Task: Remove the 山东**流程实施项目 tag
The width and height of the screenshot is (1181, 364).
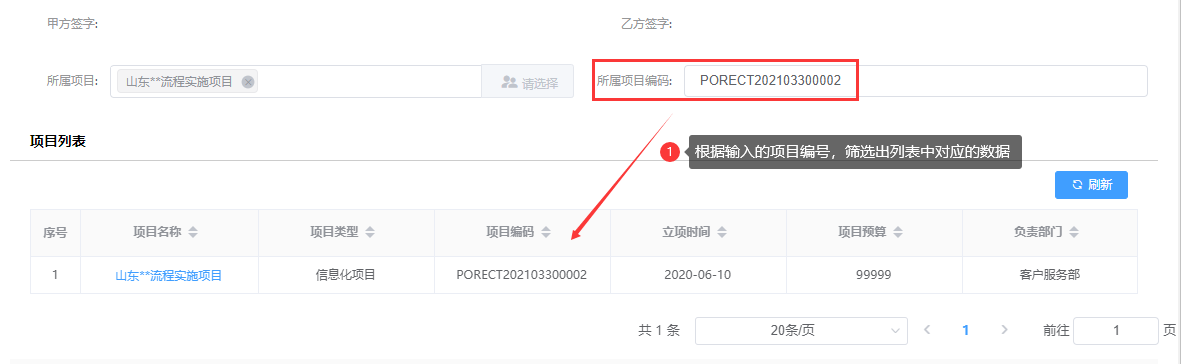Action: (x=248, y=82)
